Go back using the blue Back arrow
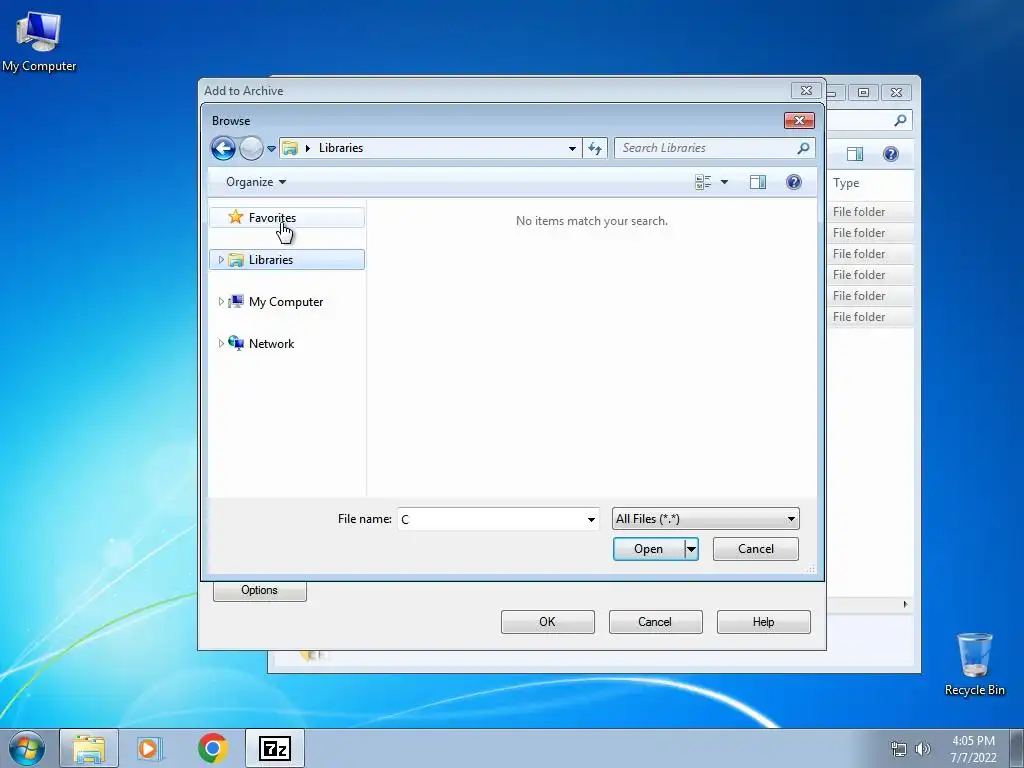1024x768 pixels. (x=223, y=148)
